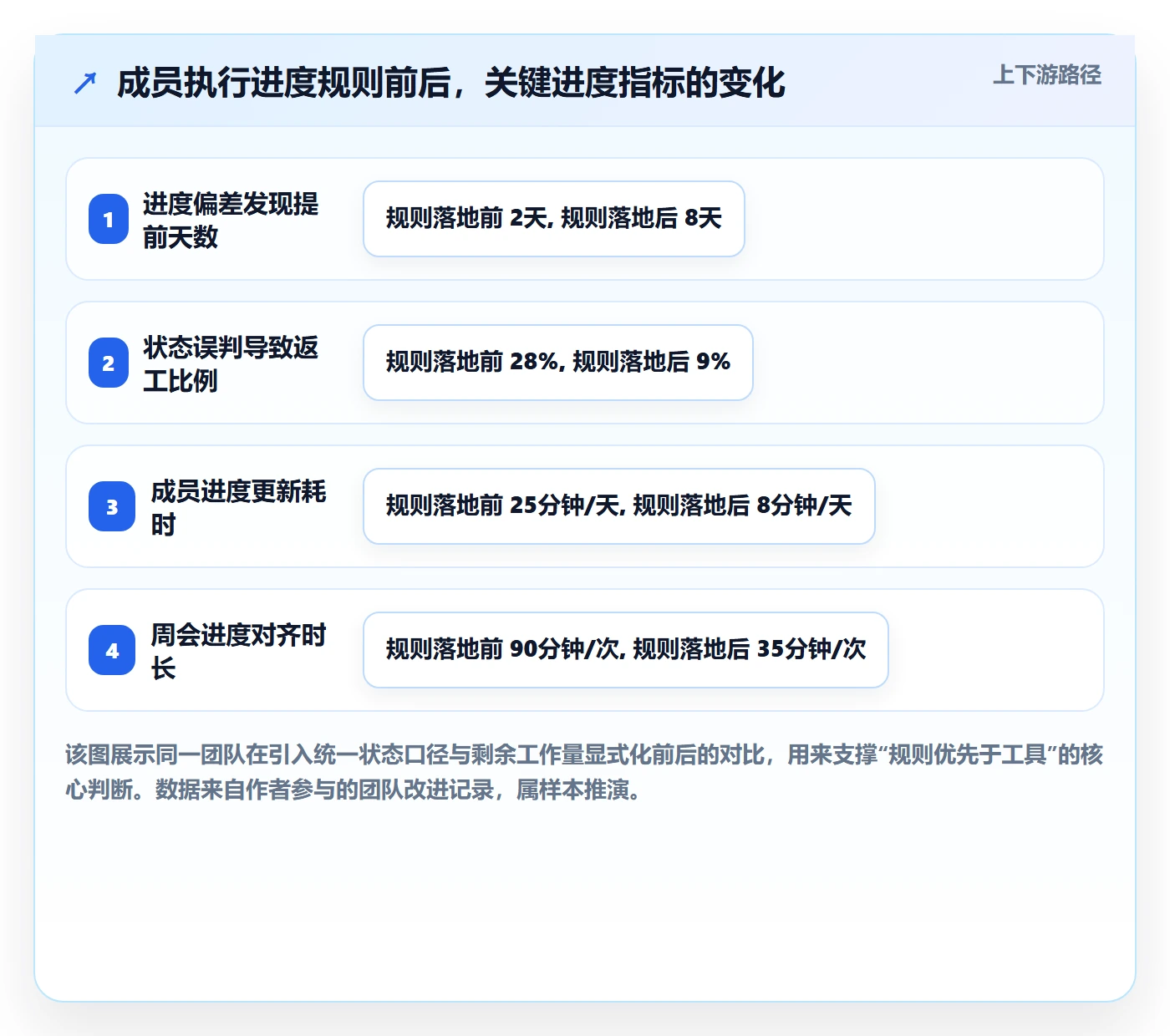Viewport: 1170px width, 1036px height.
Task: Click the label 成员进度更新耗时
Action: tap(238, 507)
